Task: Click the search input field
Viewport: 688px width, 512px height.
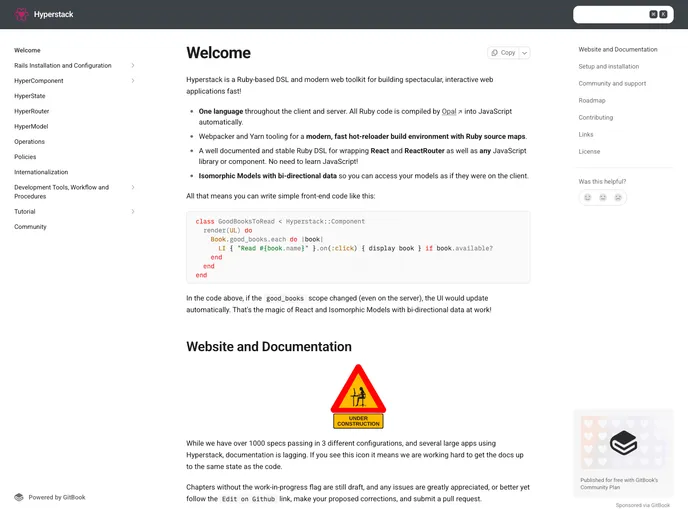Action: pos(623,14)
